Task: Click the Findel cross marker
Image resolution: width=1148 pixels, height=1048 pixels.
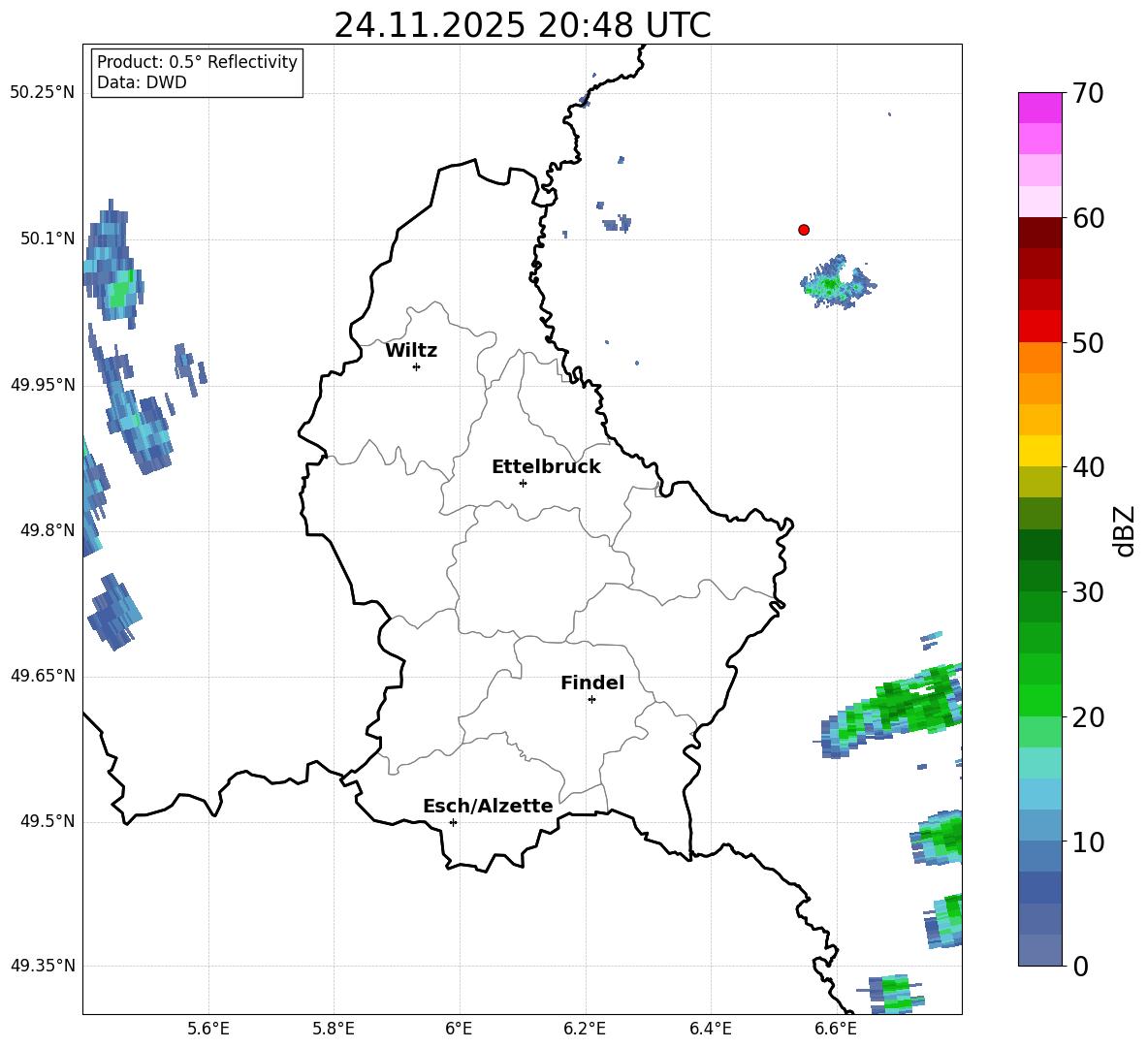Action: point(591,700)
